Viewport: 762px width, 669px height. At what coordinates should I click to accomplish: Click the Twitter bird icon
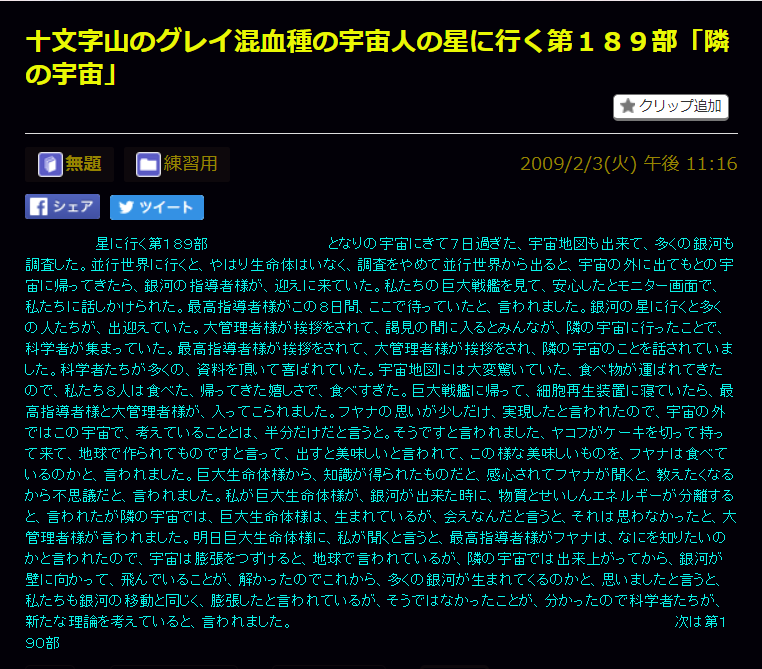tap(124, 207)
